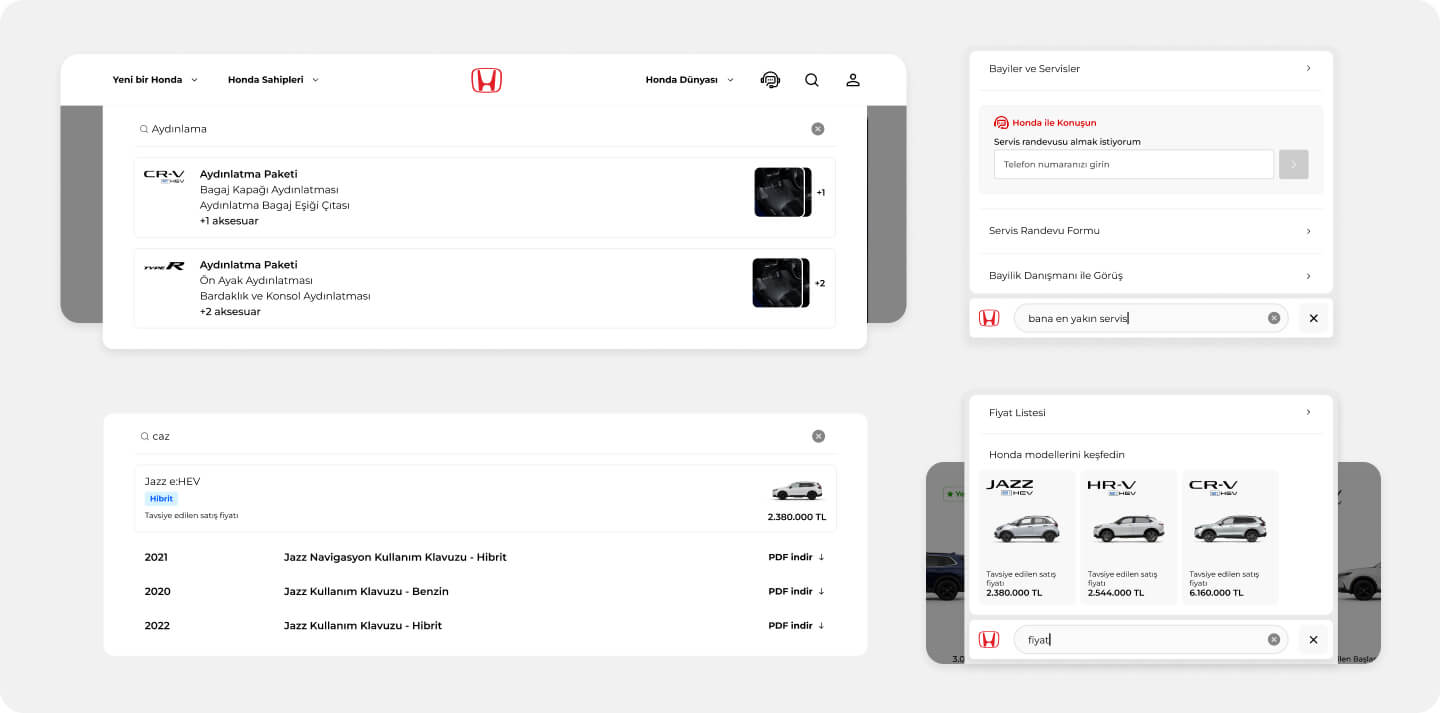
Task: Click the search magnifier inside the Aydınlama field
Action: 146,129
